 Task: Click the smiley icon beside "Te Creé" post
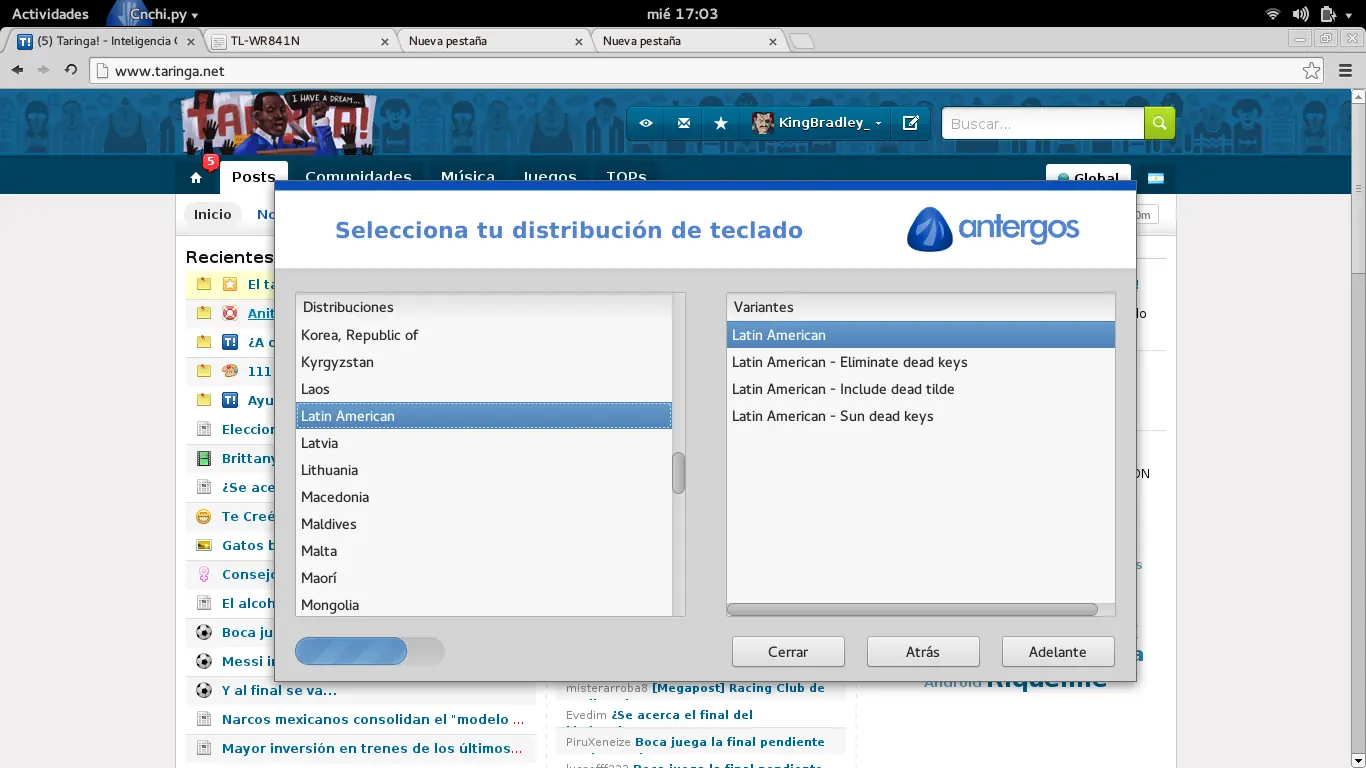tap(204, 517)
